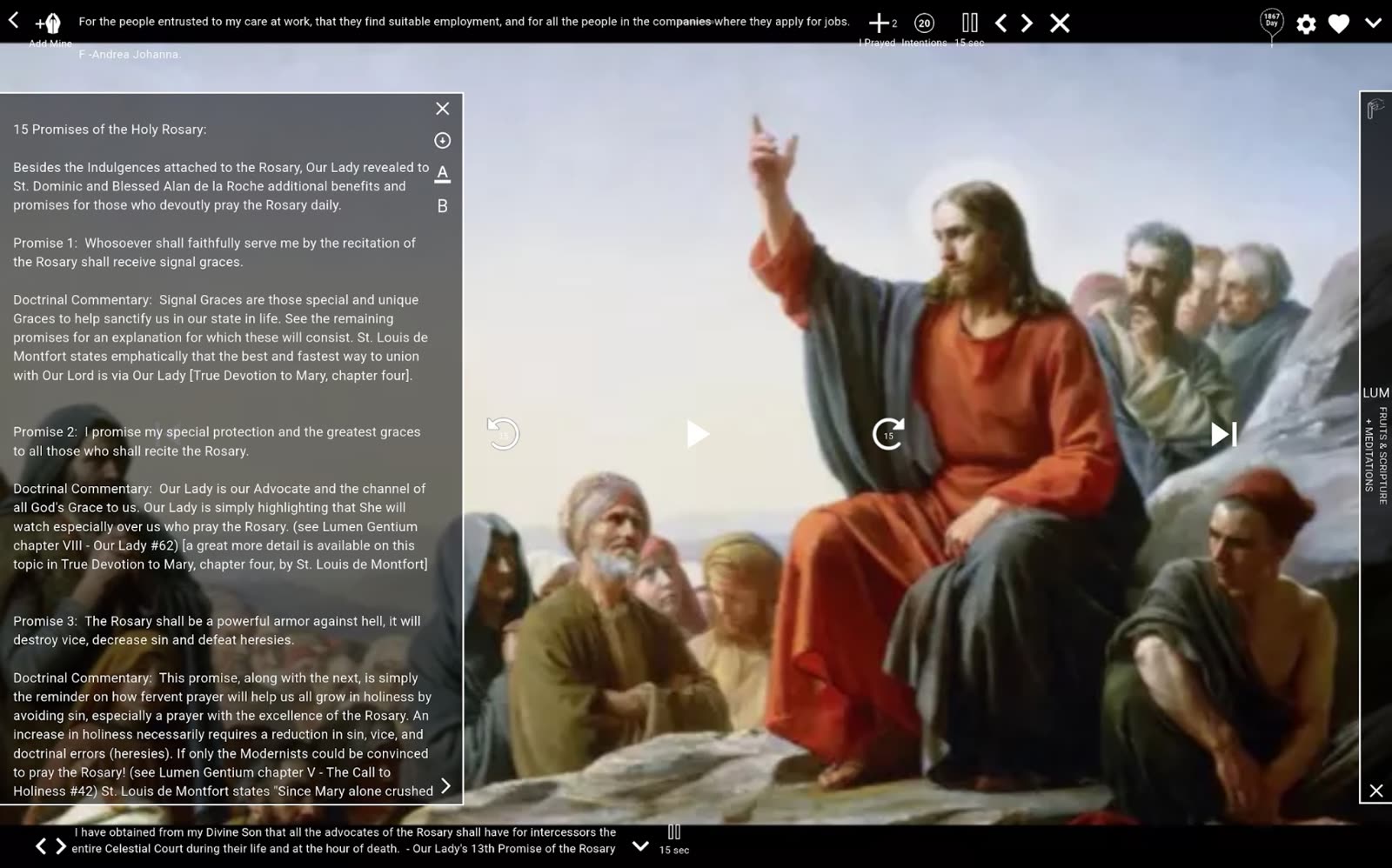The width and height of the screenshot is (1392, 868).
Task: Show previous quote in bottom bar
Action: click(x=40, y=846)
